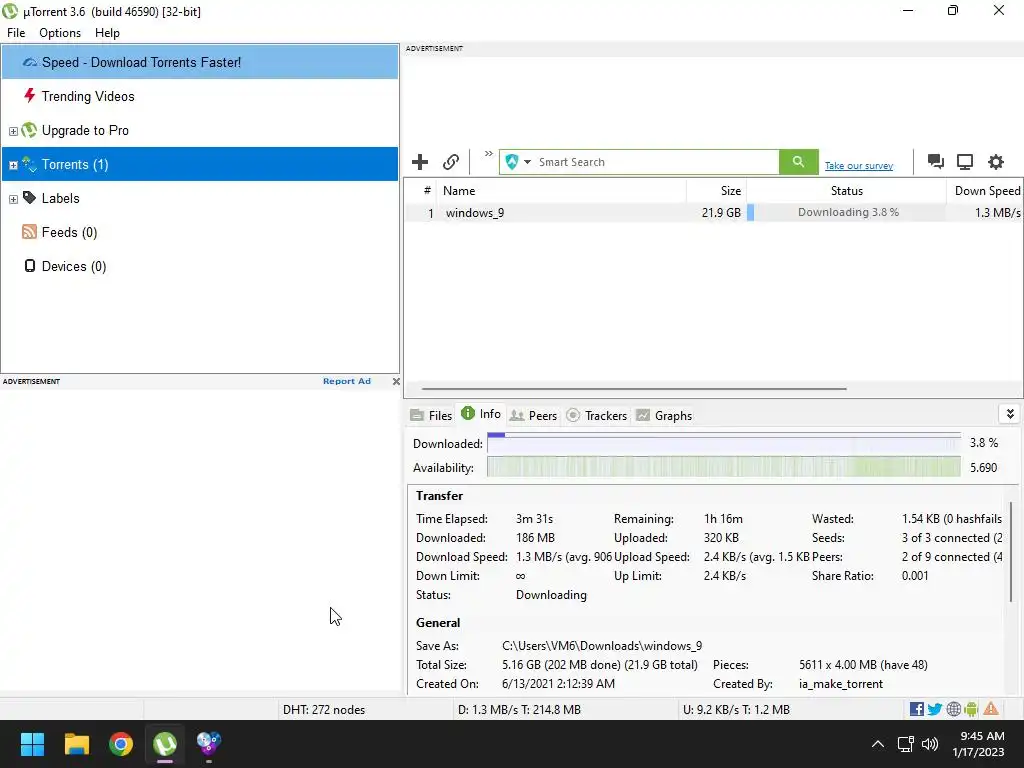Click the green Availability bar
This screenshot has width=1024, height=768.
(724, 468)
